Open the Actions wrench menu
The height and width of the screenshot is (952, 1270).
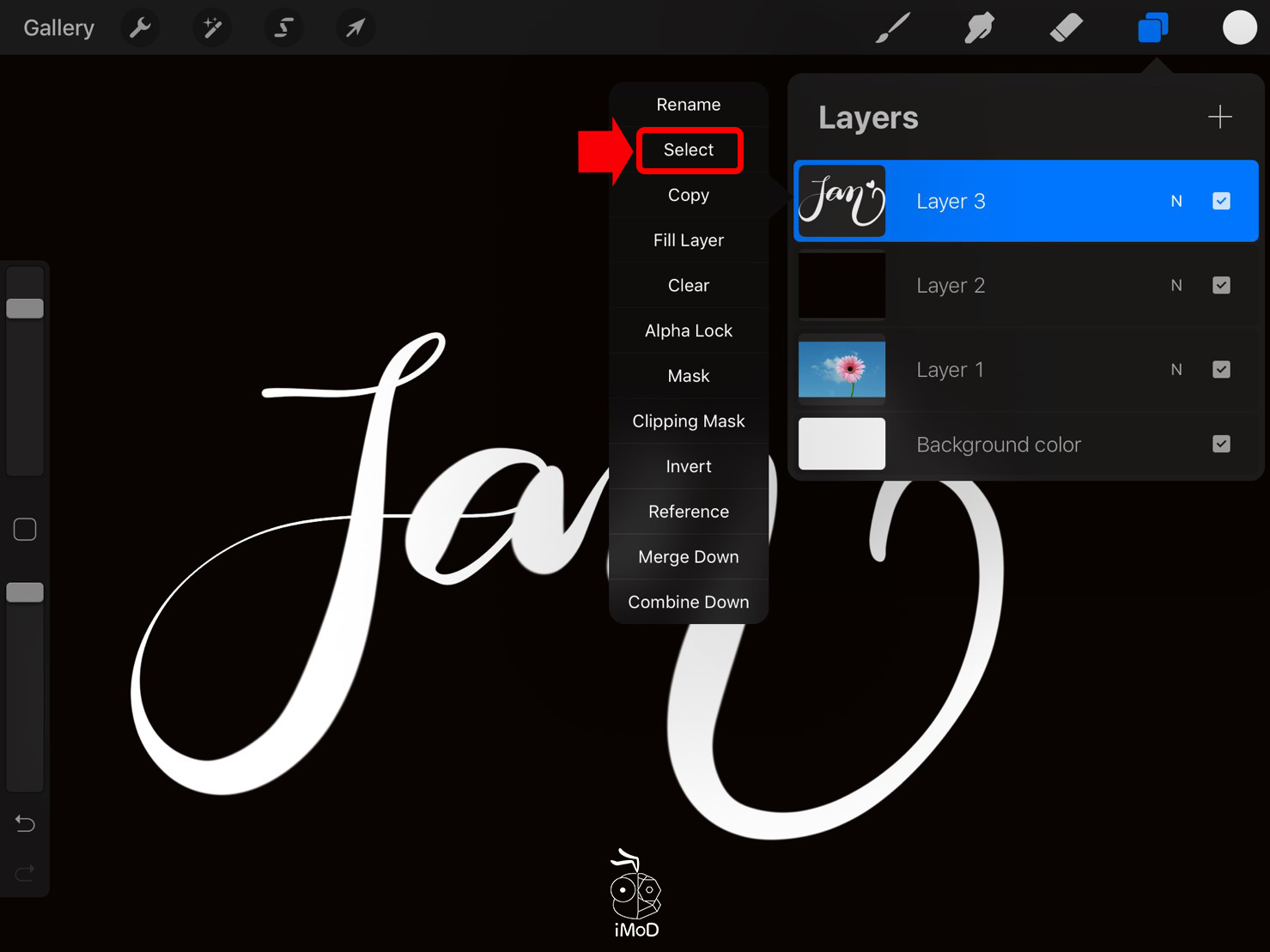(x=140, y=28)
